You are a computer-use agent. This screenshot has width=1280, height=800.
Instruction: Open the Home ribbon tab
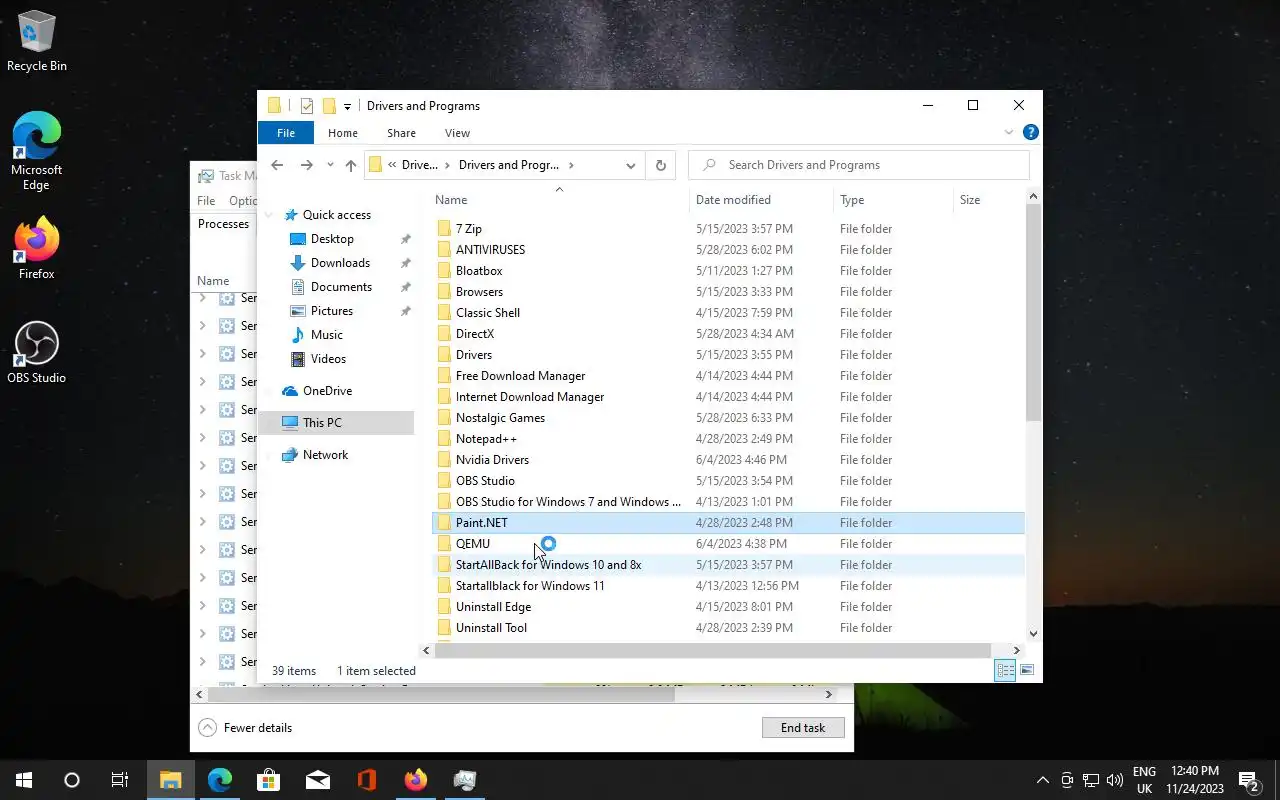point(343,133)
